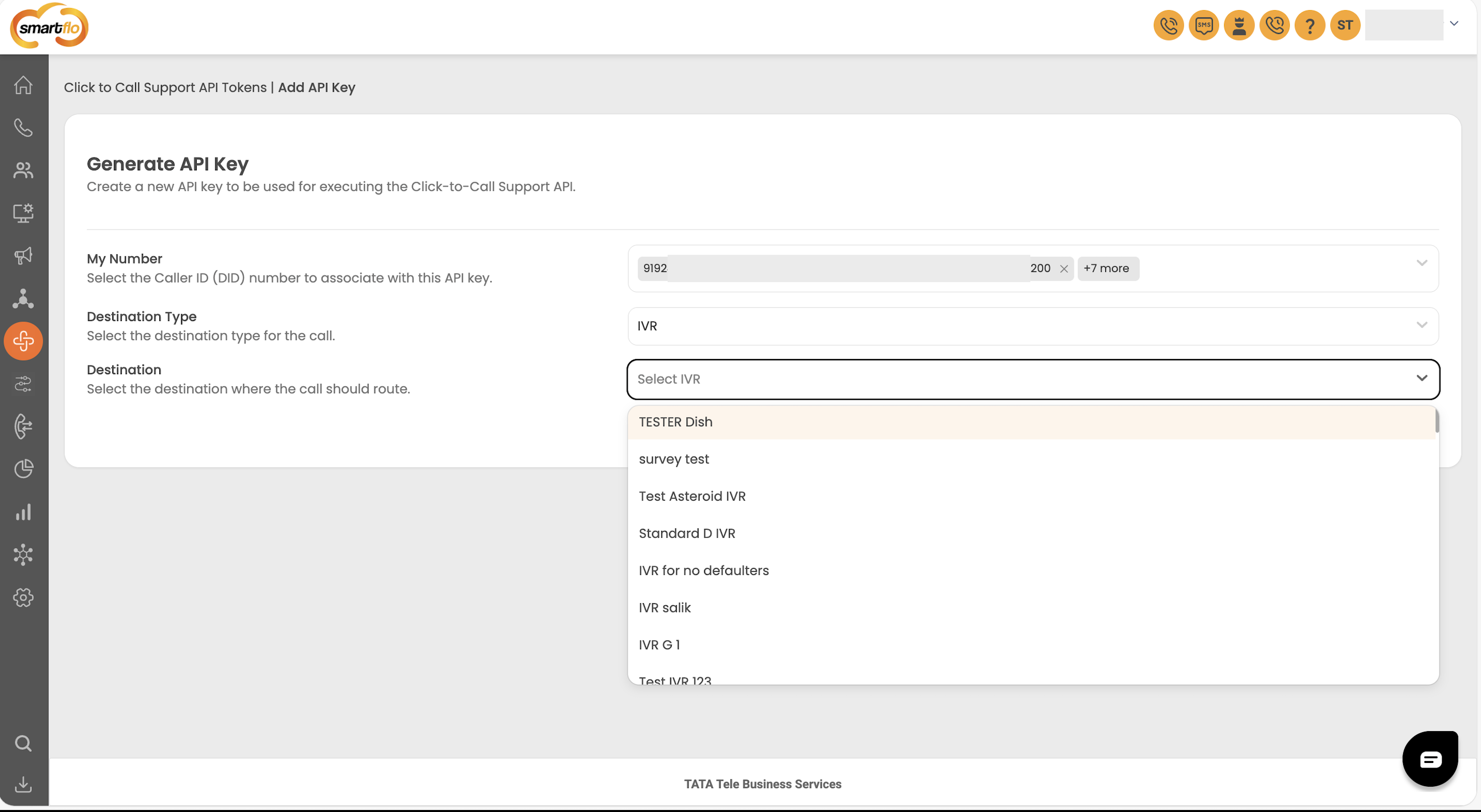Screen dimensions: 1481x812
Task: Open the megaphone campaigns sidebar icon
Action: coord(24,256)
